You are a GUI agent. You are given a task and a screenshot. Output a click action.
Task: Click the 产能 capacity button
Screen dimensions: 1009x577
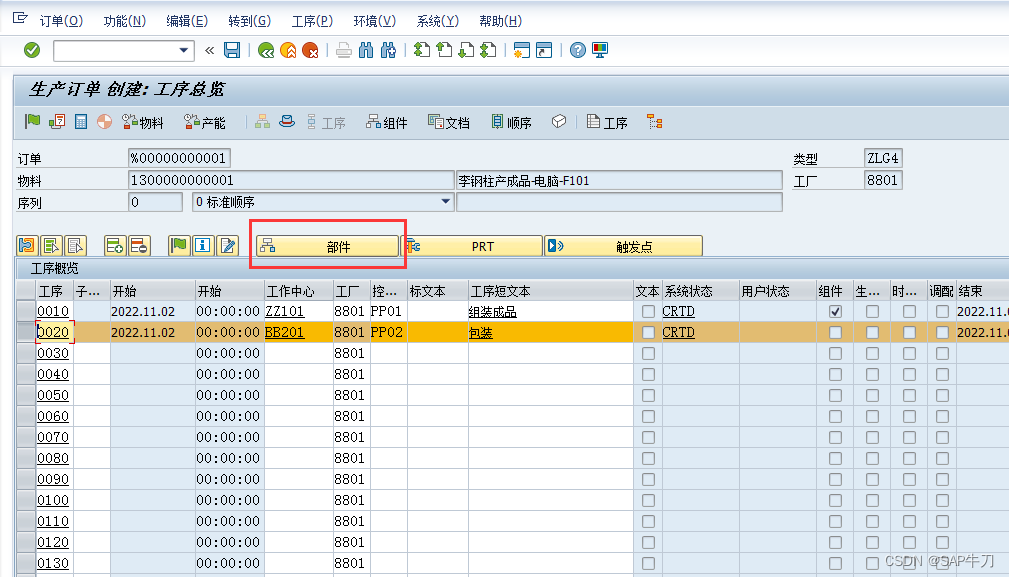[x=205, y=122]
